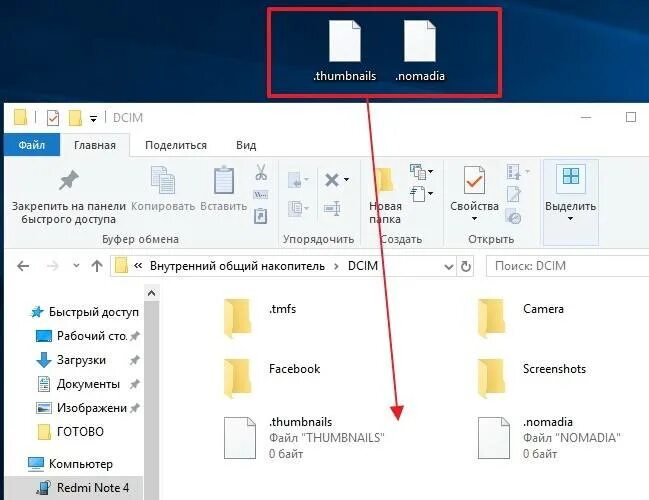Select Рабочий стол in navigation pane
The height and width of the screenshot is (500, 649).
point(87,336)
